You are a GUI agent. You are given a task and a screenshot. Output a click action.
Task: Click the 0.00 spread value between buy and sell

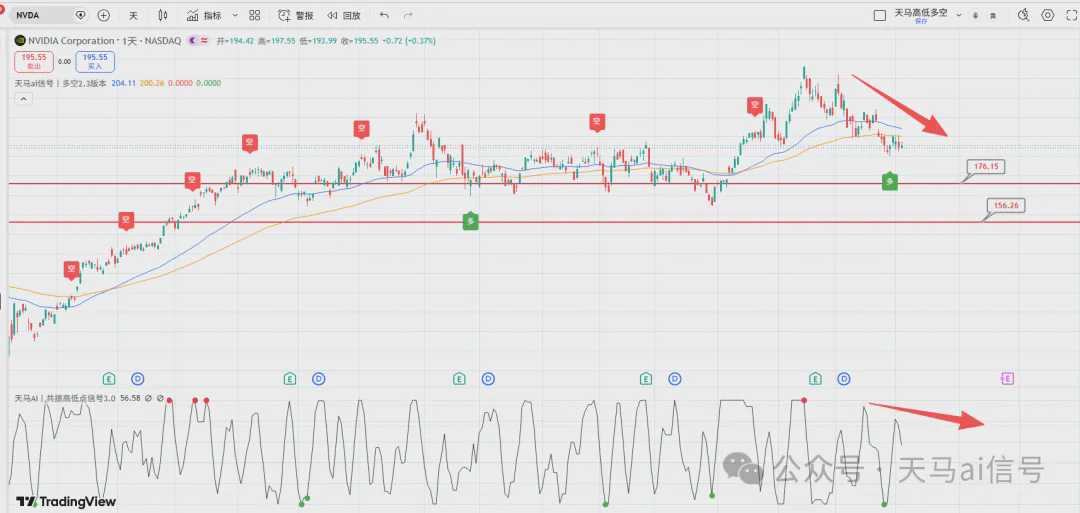click(64, 61)
